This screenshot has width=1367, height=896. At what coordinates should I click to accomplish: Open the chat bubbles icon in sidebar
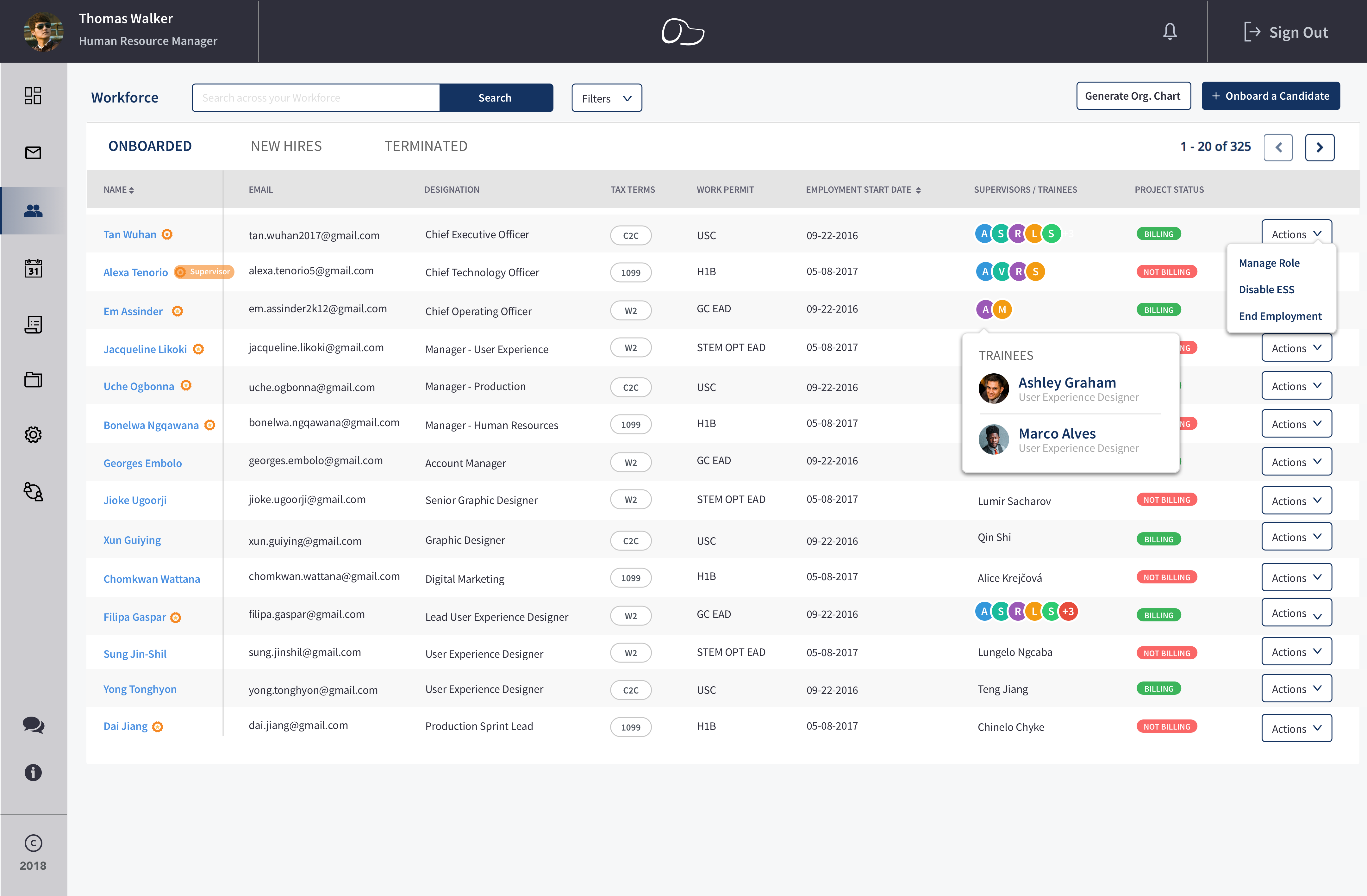tap(33, 724)
